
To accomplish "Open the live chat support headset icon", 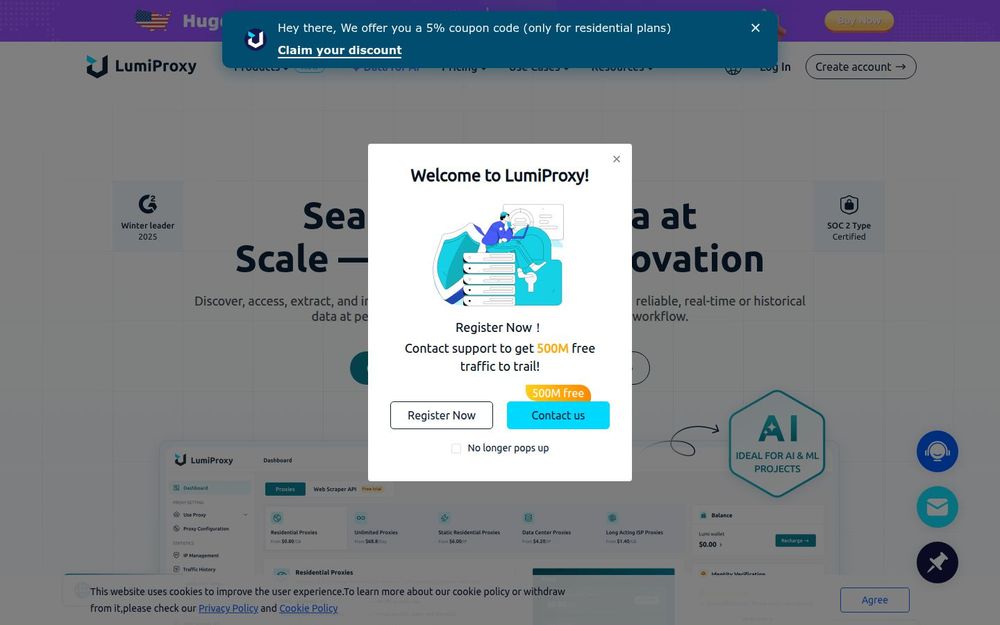I will (x=937, y=452).
